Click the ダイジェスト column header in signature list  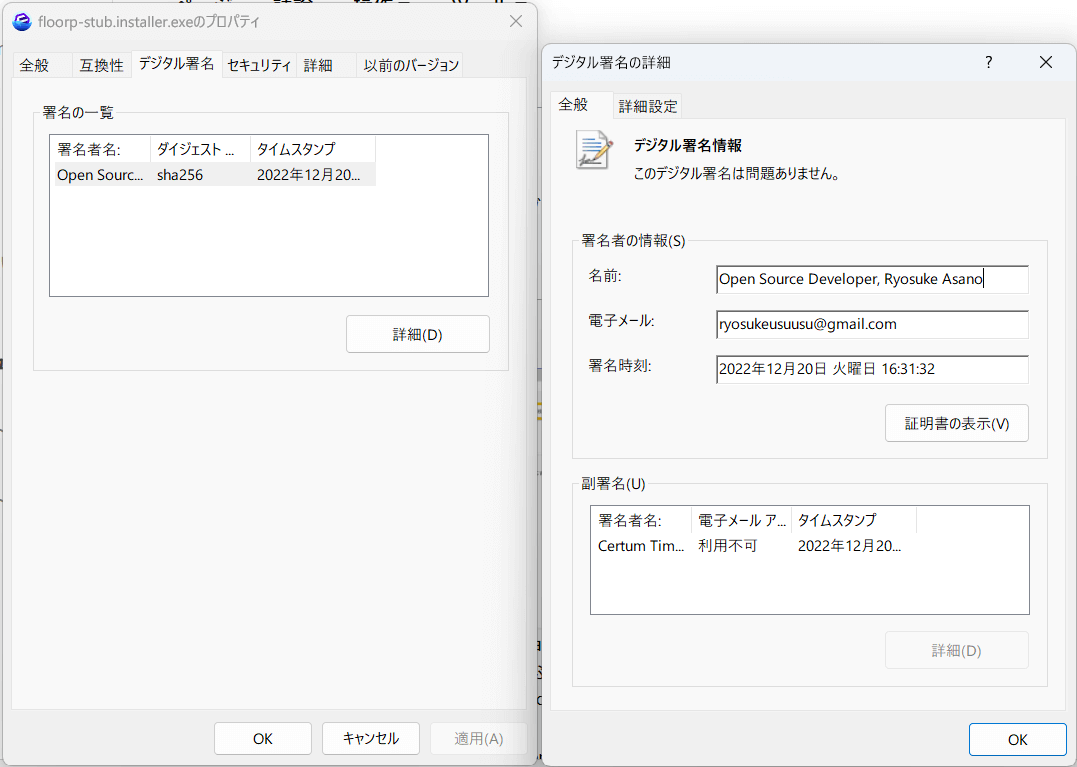pyautogui.click(x=200, y=149)
